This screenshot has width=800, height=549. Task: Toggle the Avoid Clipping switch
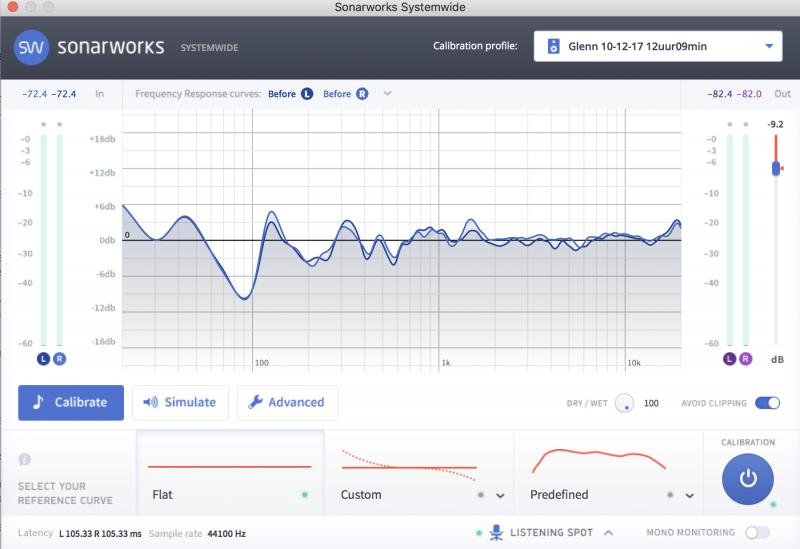(767, 403)
